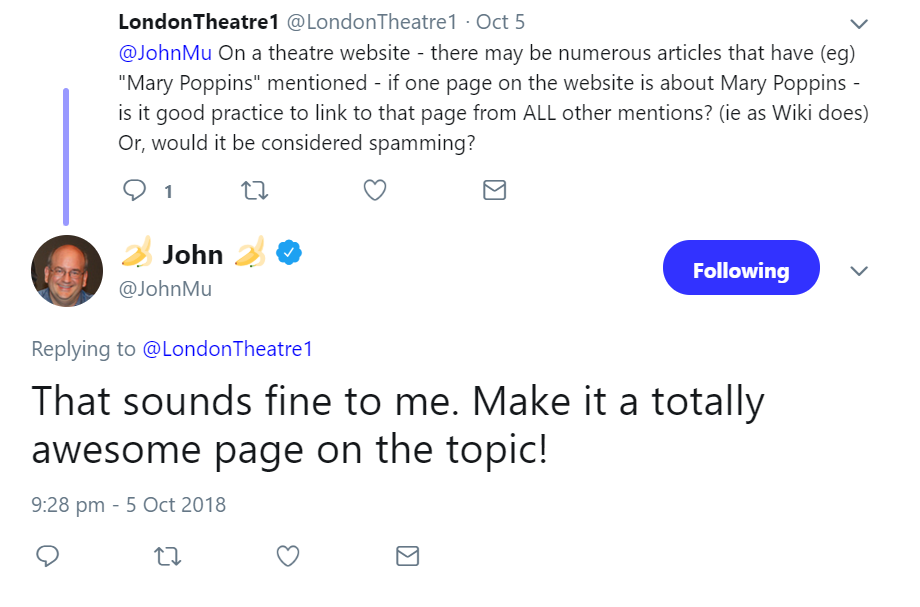The width and height of the screenshot is (920, 607).
Task: Retweet the LondonTheatre1 question tweet
Action: tap(255, 190)
